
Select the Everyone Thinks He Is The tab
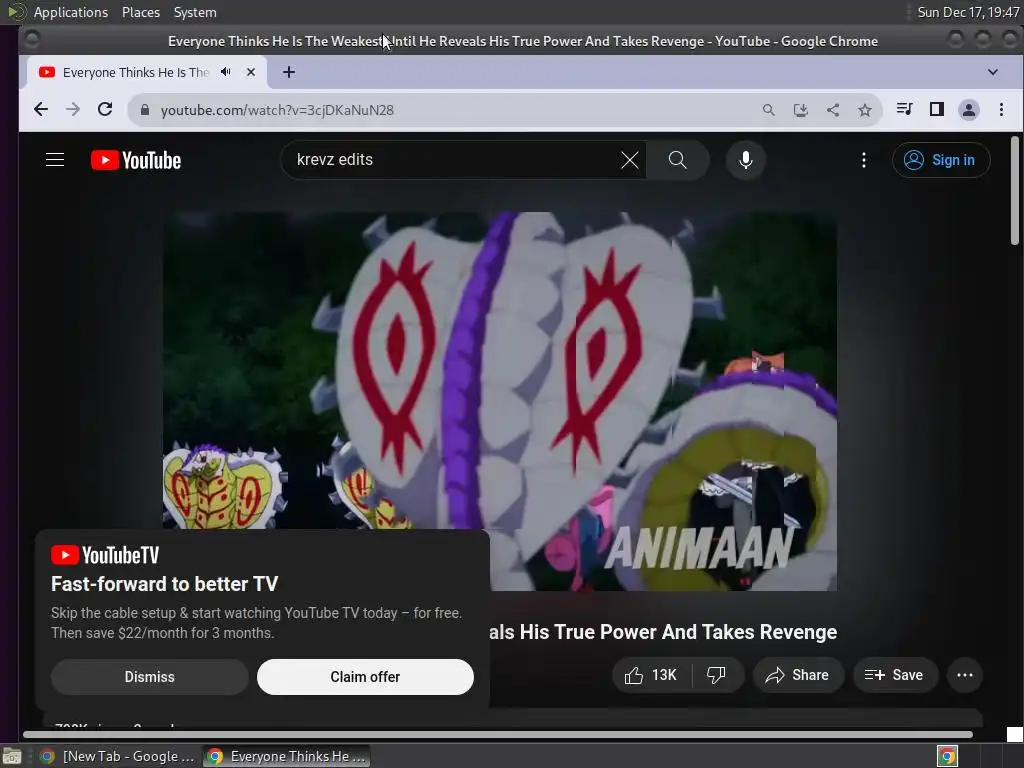(x=135, y=72)
